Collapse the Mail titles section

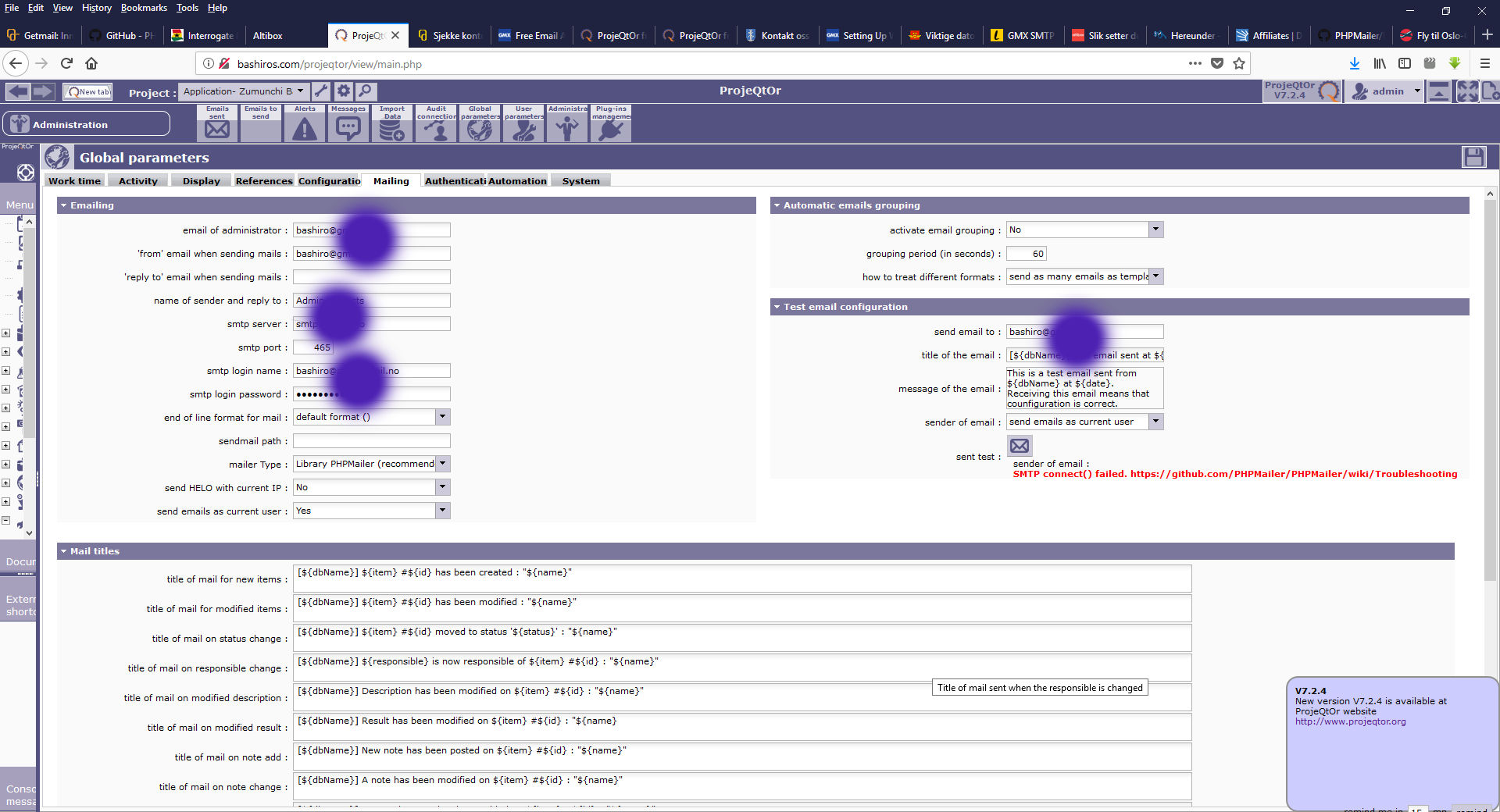64,551
